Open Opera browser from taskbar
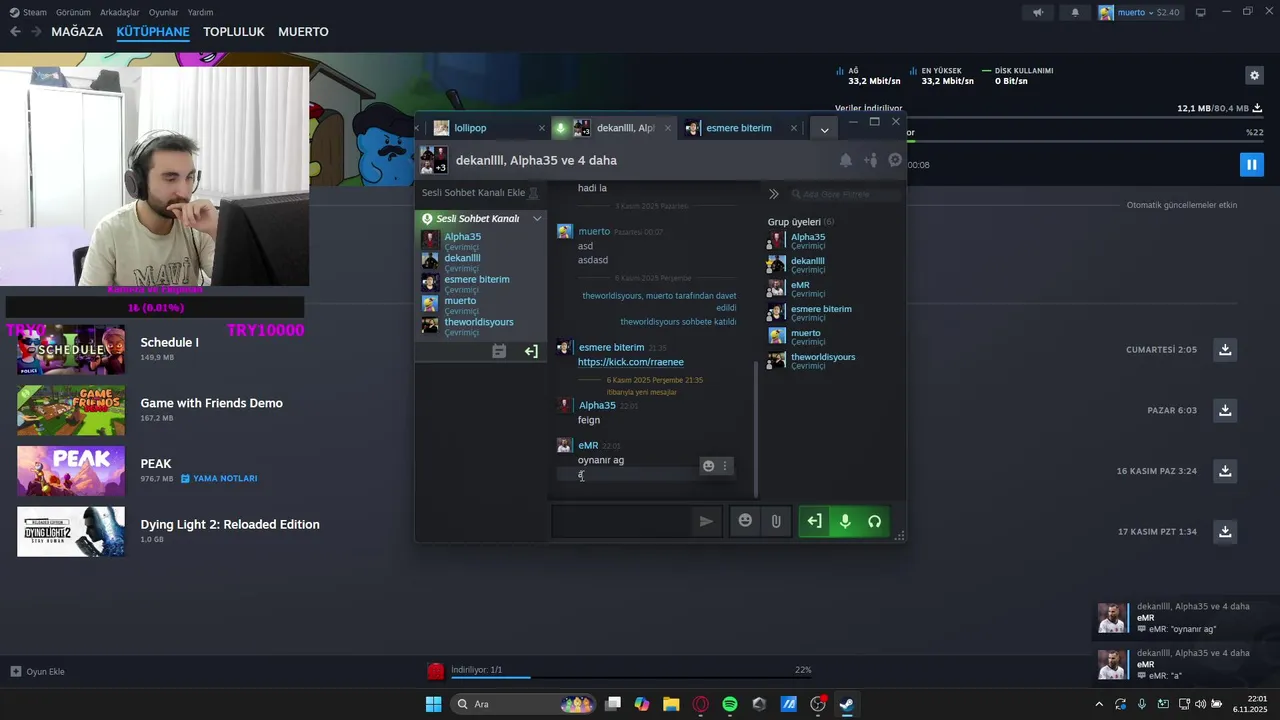 [x=700, y=704]
